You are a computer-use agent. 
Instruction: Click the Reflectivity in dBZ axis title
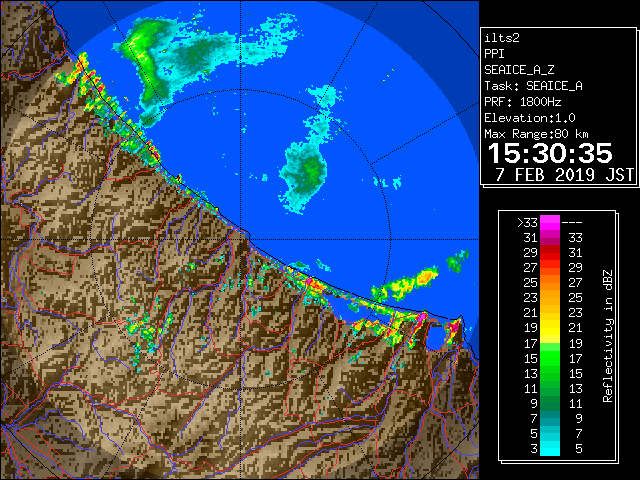pyautogui.click(x=607, y=336)
